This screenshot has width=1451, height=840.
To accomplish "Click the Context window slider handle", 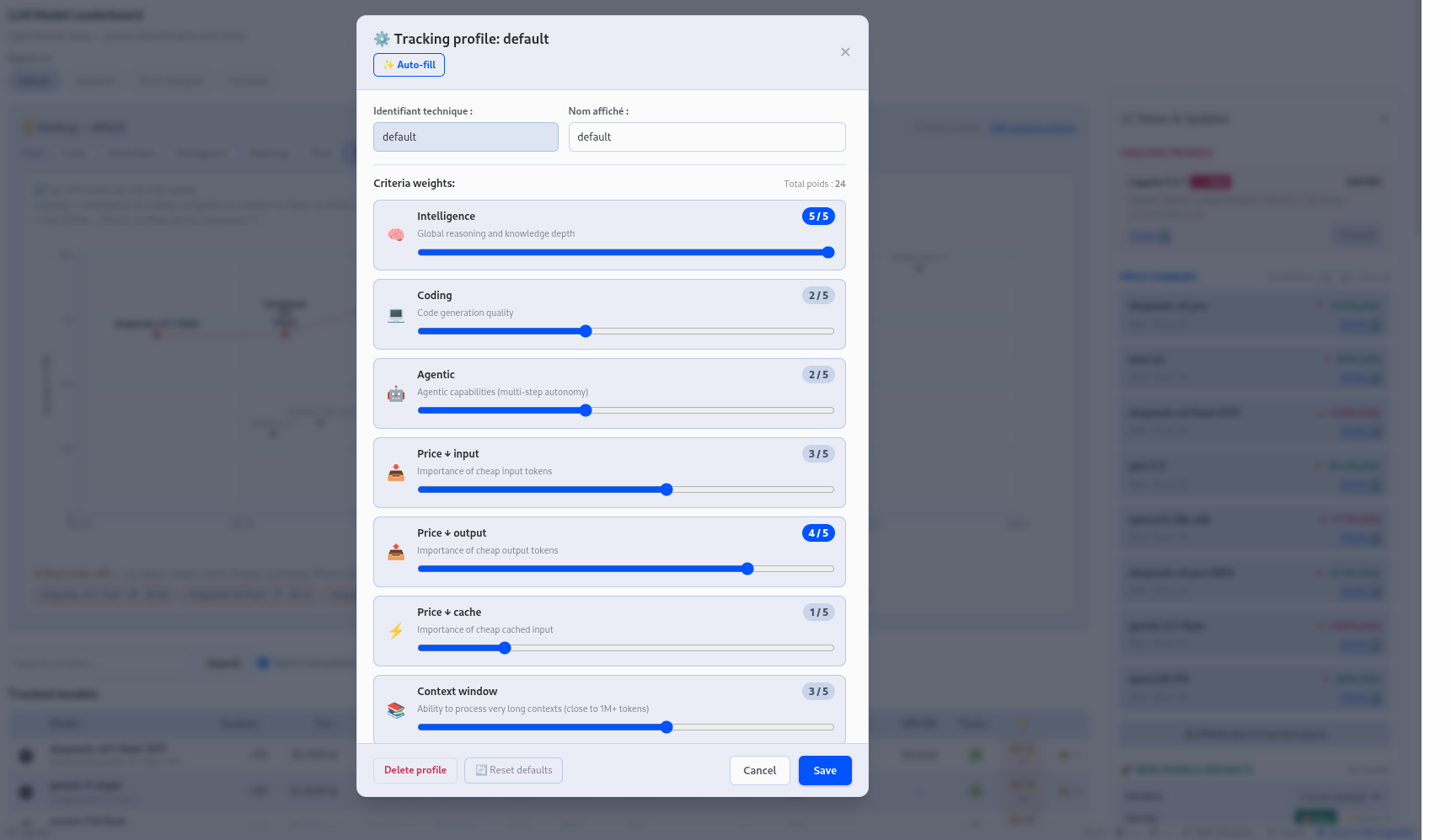I will tap(667, 727).
